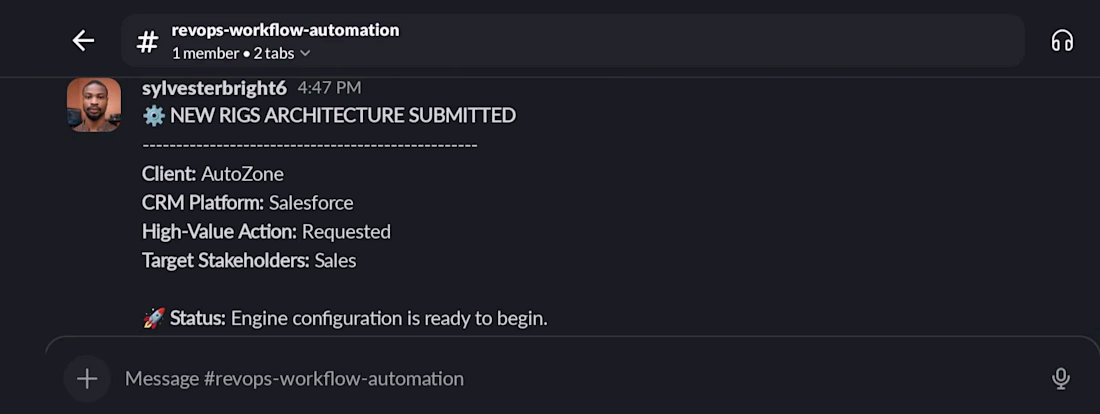Click the Target Stakeholders: Sales line

click(x=249, y=260)
